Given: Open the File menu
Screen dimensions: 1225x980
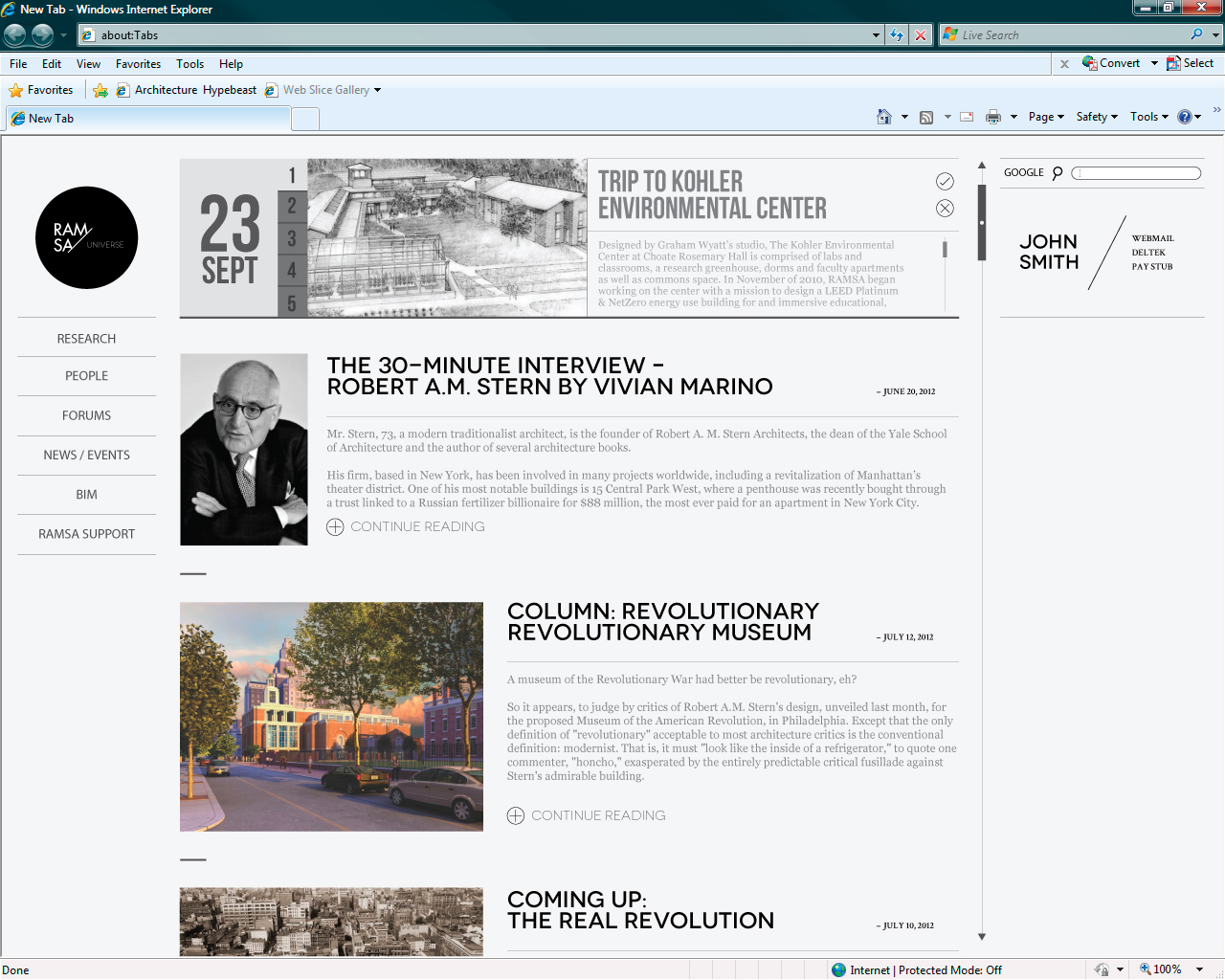Looking at the screenshot, I should click(x=18, y=64).
